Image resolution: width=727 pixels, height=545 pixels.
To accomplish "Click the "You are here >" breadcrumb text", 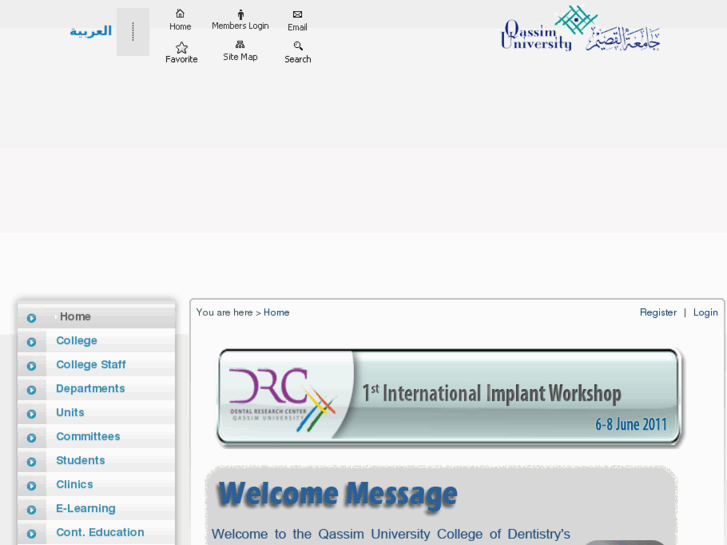I will point(228,313).
